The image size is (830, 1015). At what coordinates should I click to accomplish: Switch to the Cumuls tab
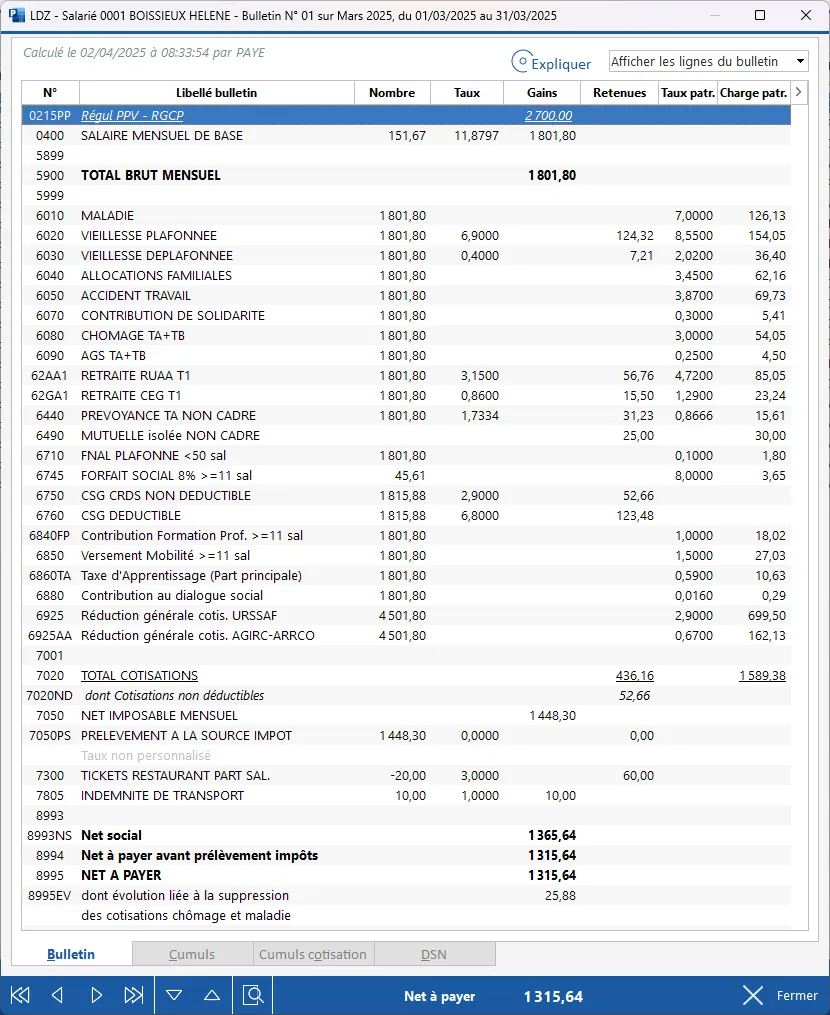192,954
